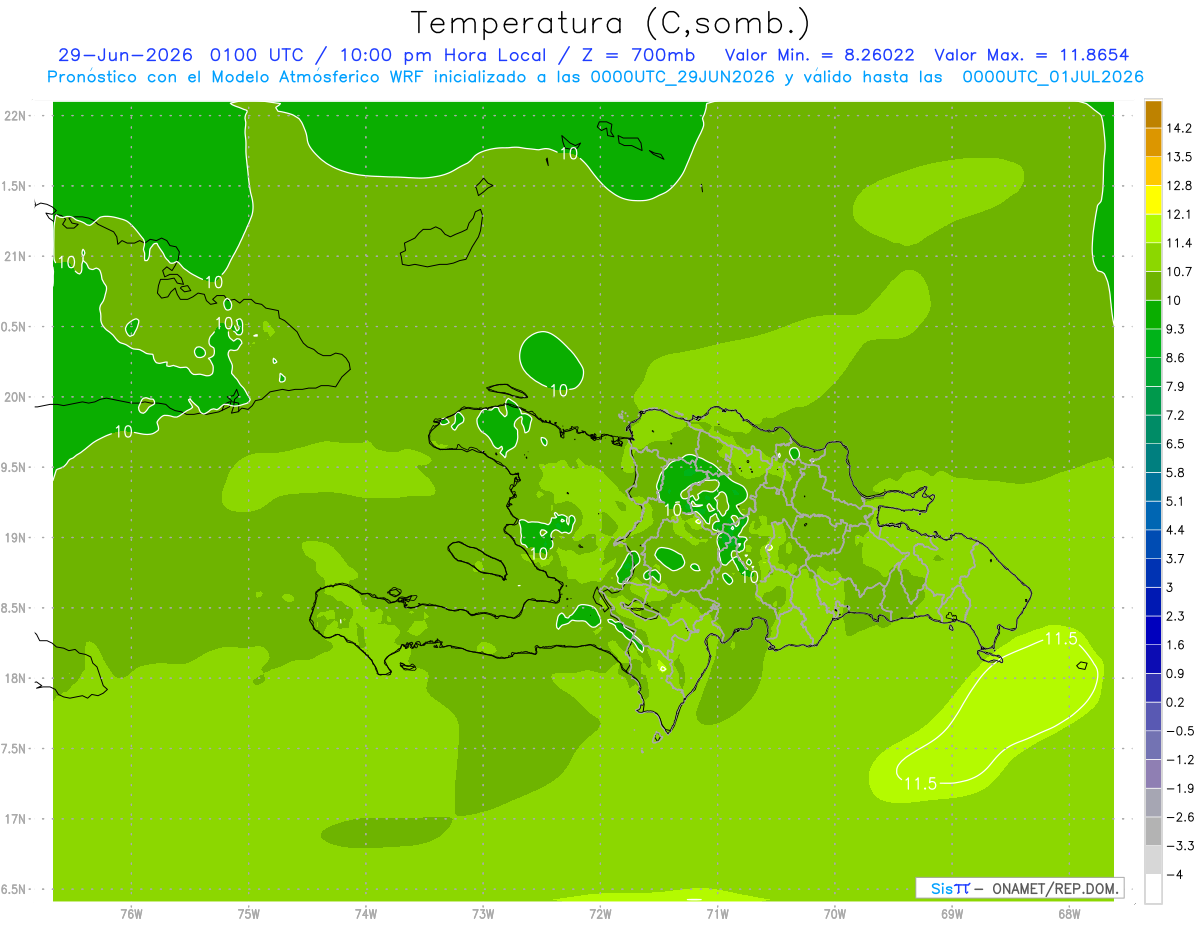Click the white swatch below -4 on colorbar
The height and width of the screenshot is (927, 1200).
tap(1153, 889)
